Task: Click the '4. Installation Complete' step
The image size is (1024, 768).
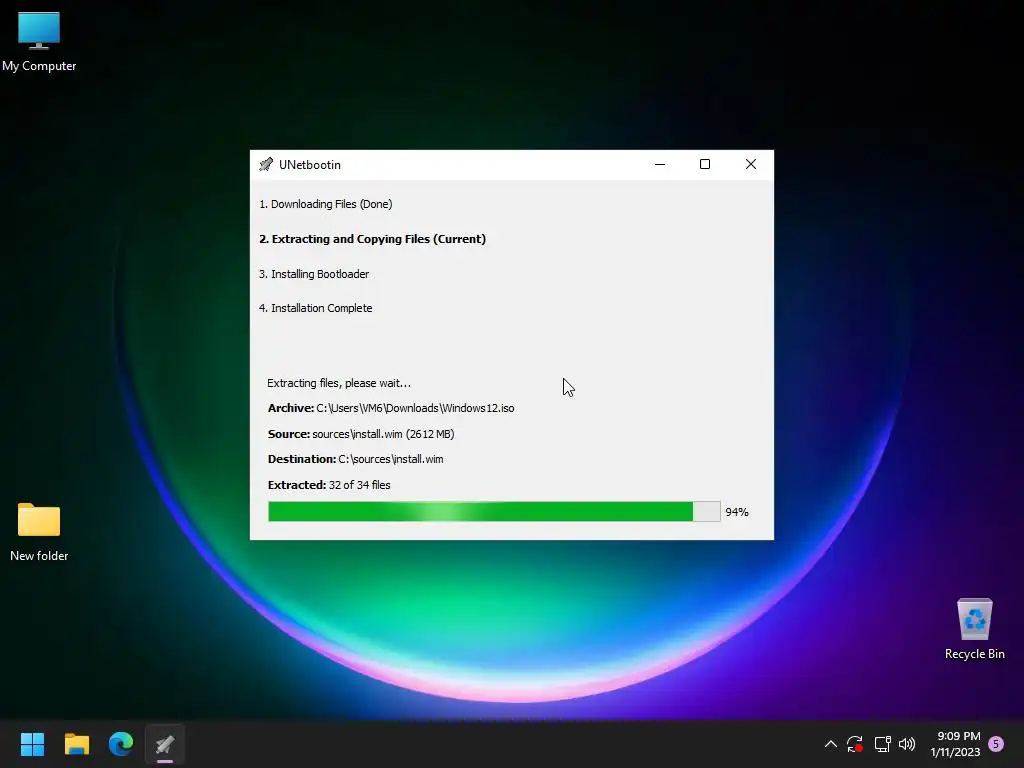Action: 315,308
